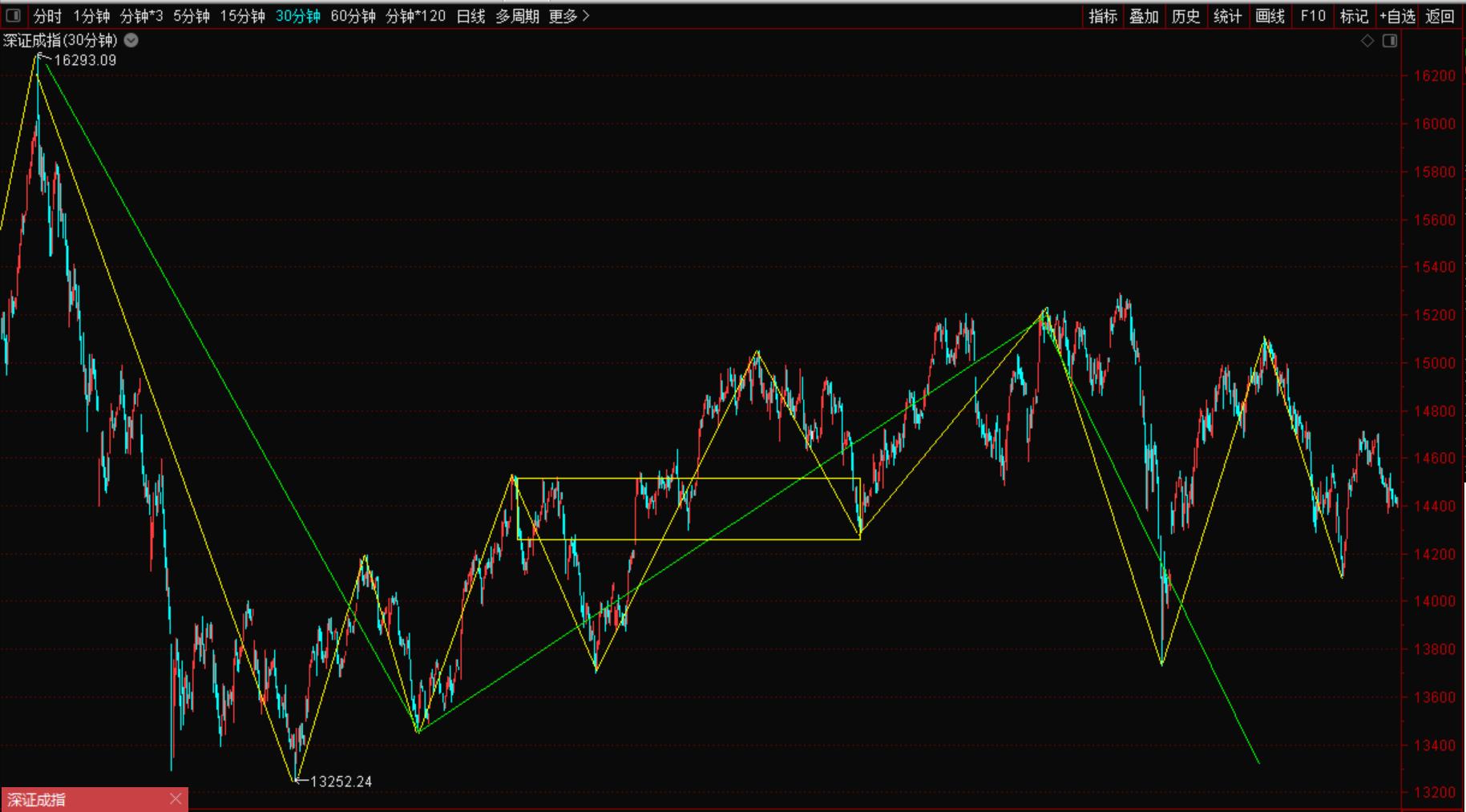1466x812 pixels.
Task: Click the 13200 price axis label
Action: click(x=1435, y=793)
